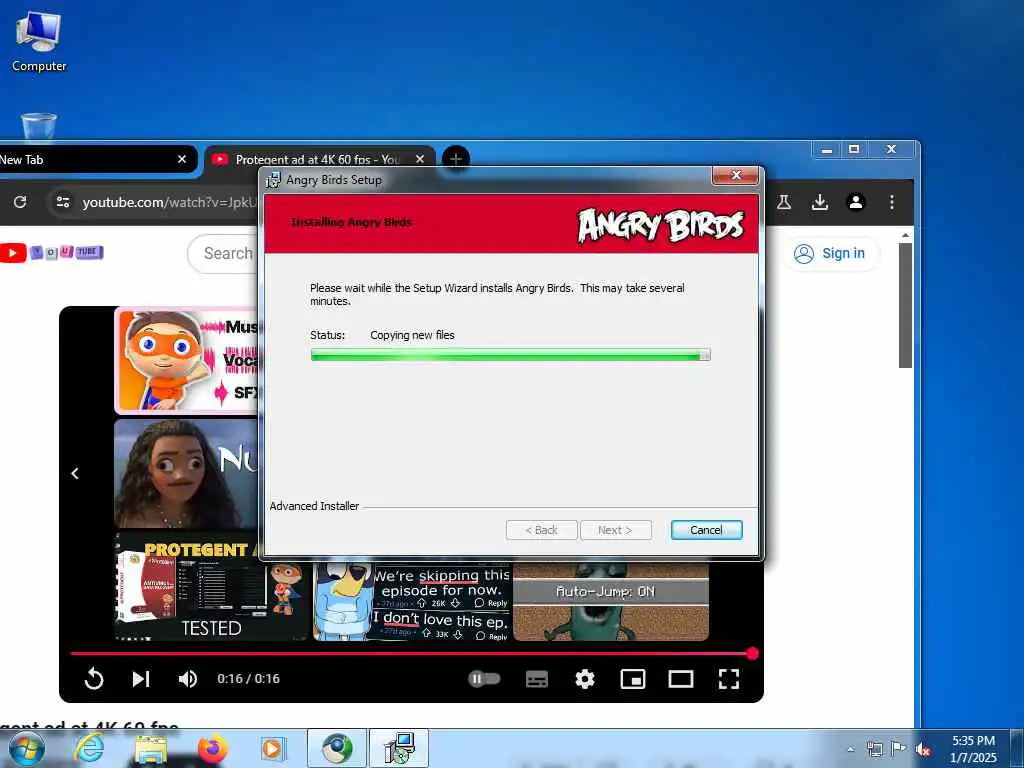Toggle the autoplay switch in the player

point(484,679)
